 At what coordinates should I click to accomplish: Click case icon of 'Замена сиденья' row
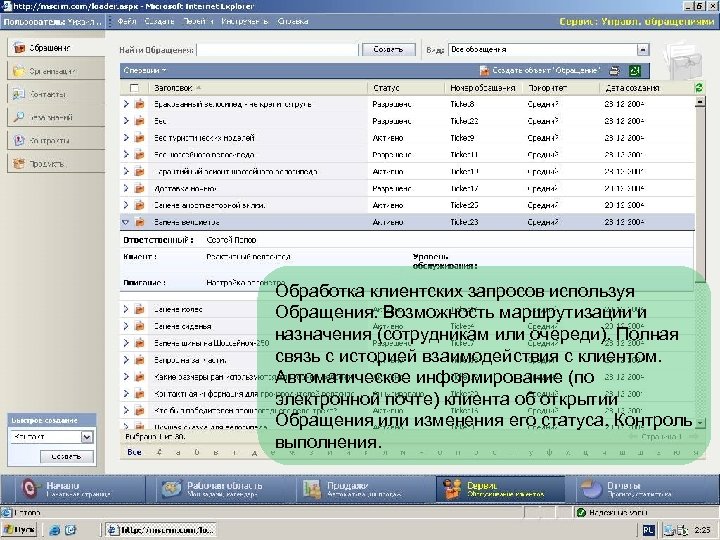pos(140,326)
